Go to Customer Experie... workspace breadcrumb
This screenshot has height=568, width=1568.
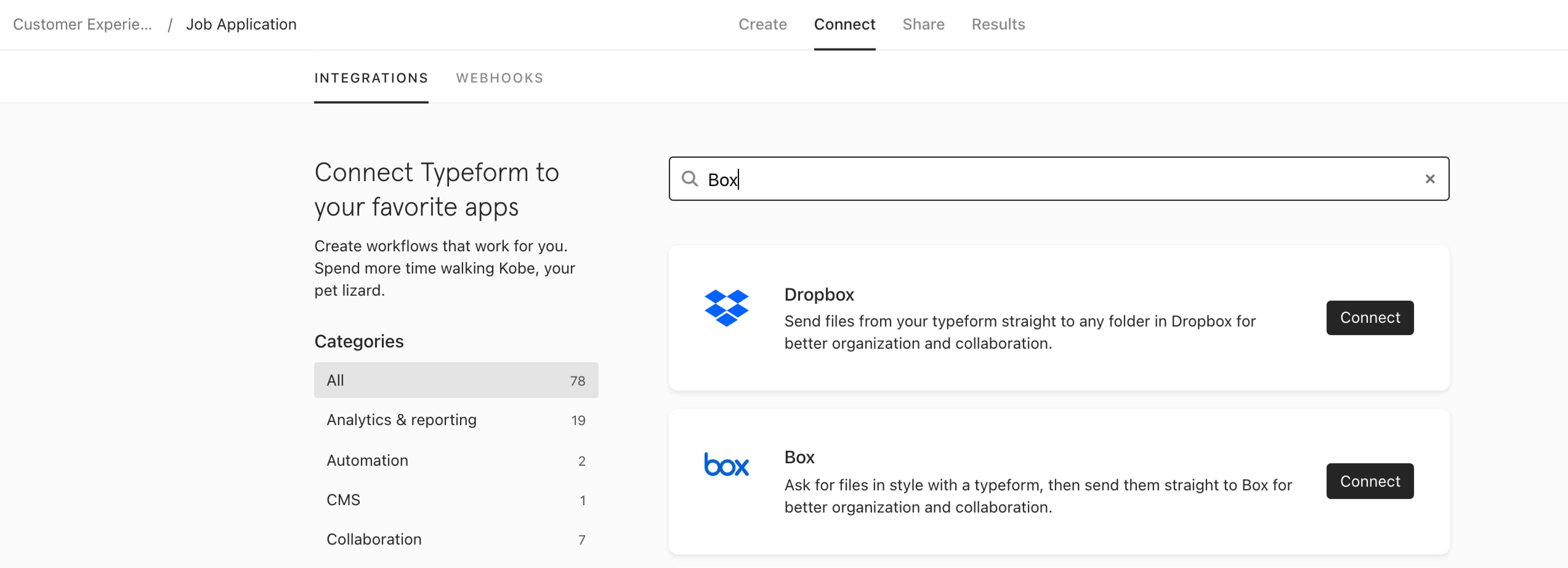pyautogui.click(x=82, y=24)
